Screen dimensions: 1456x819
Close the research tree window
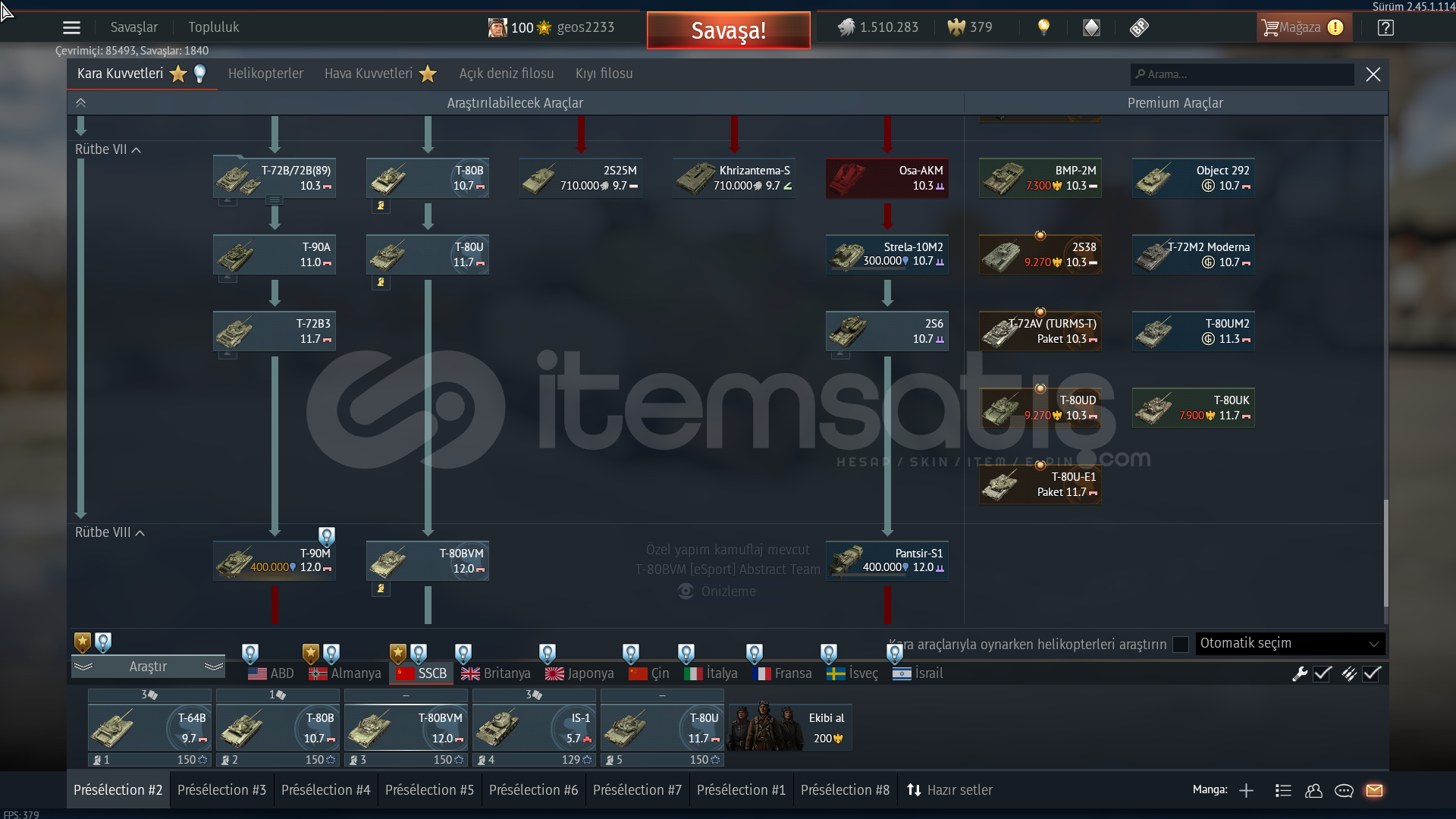1373,74
